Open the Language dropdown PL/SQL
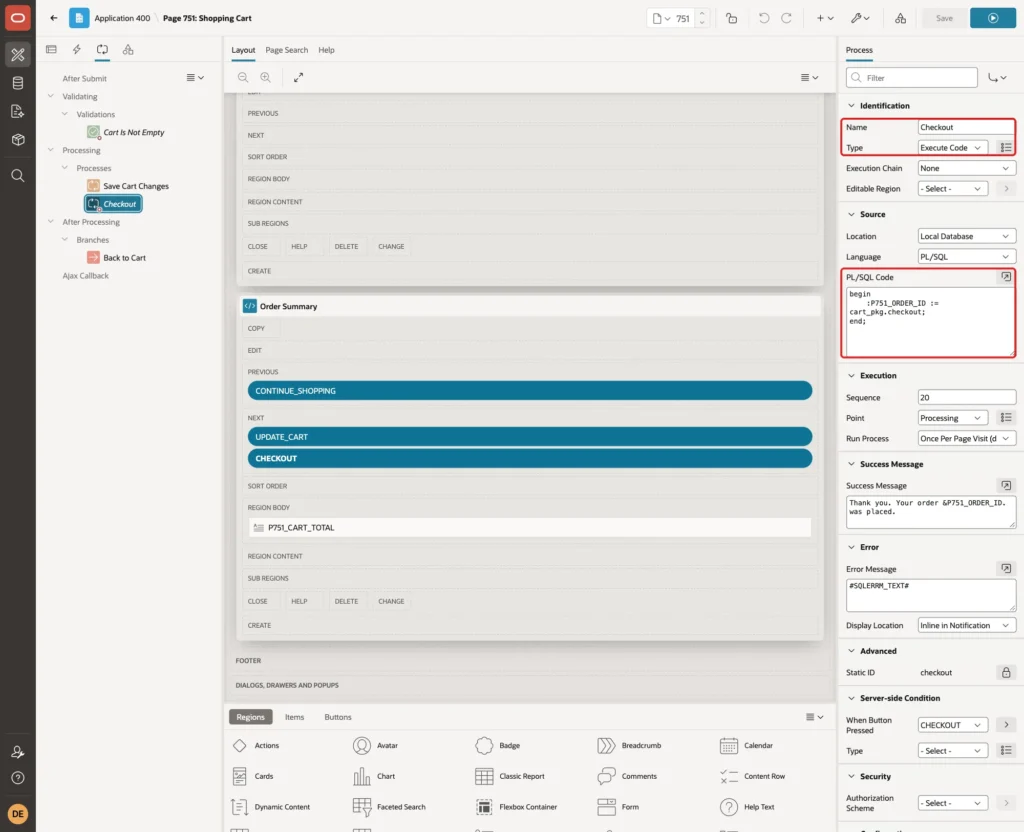 pyautogui.click(x=967, y=257)
